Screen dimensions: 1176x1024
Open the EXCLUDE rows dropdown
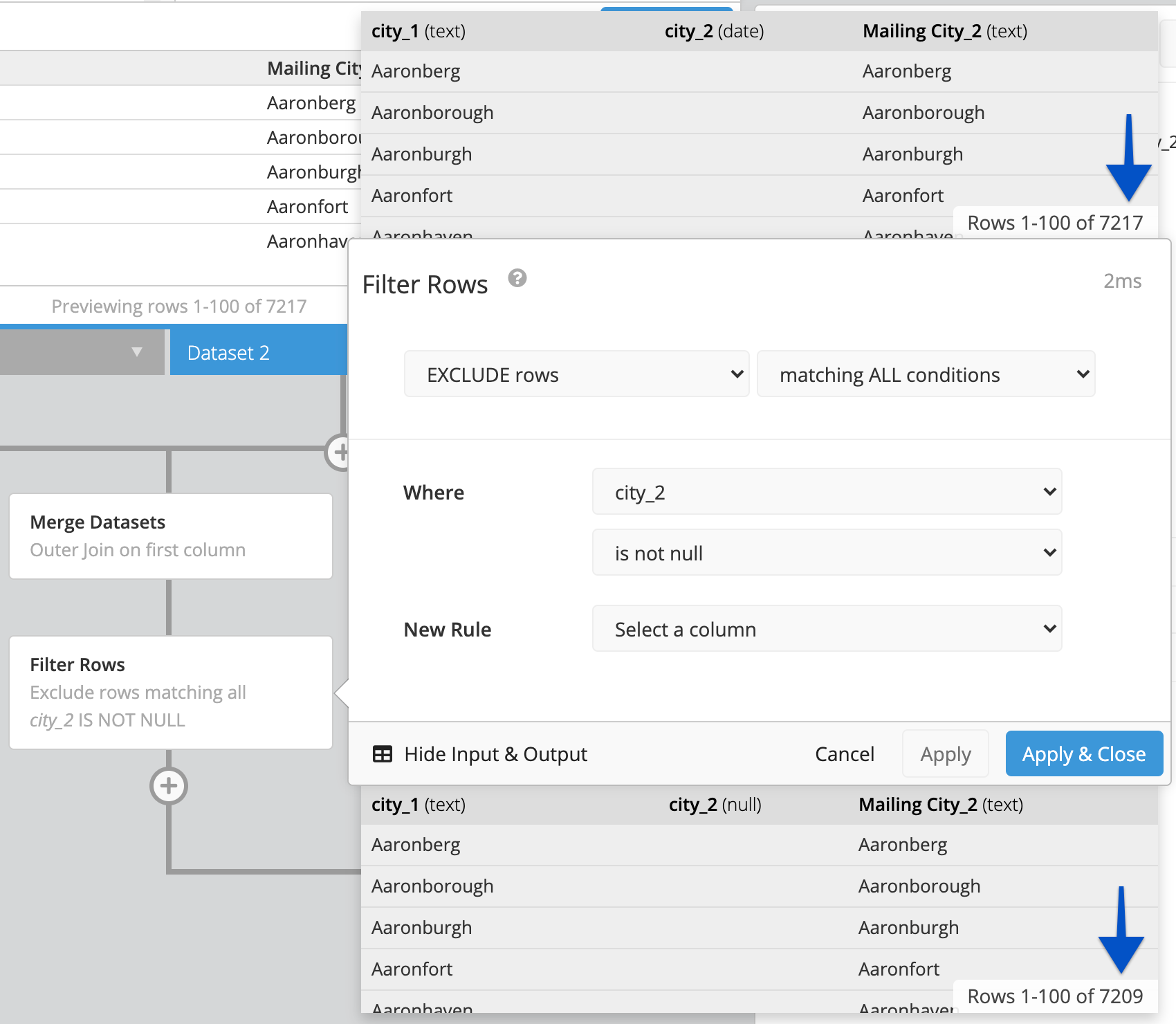(577, 374)
